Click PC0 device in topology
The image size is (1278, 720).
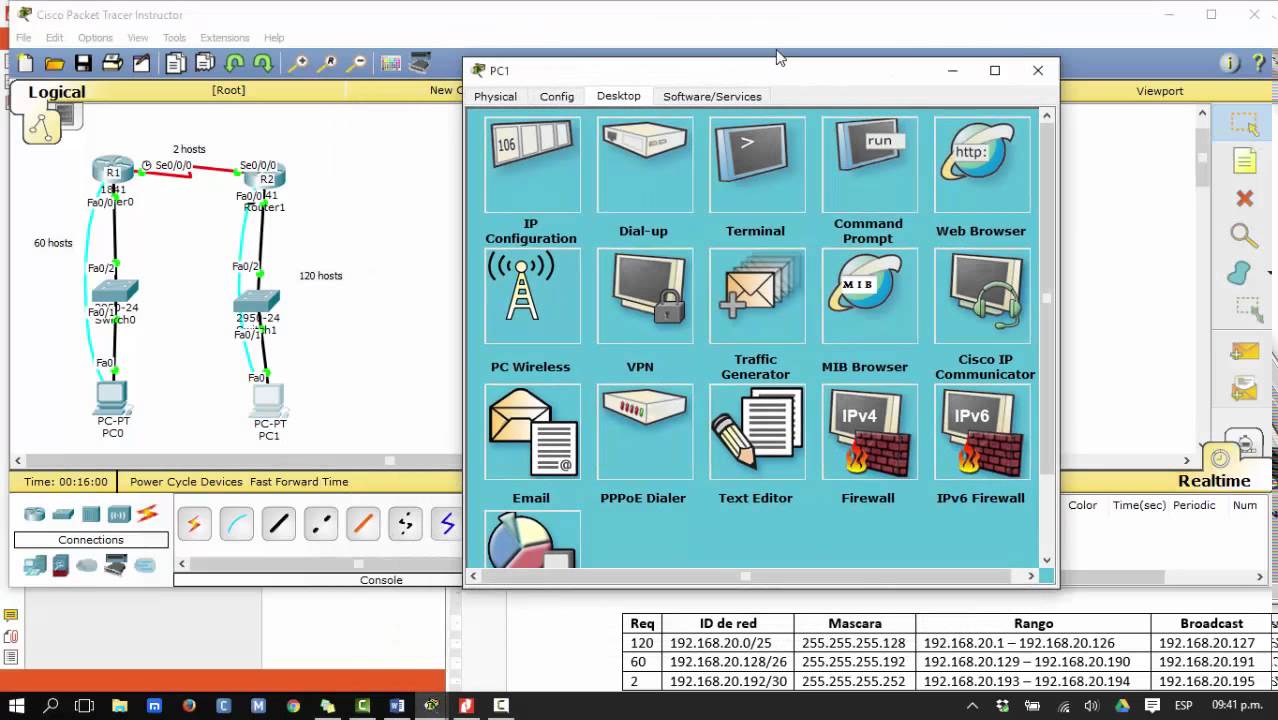111,398
